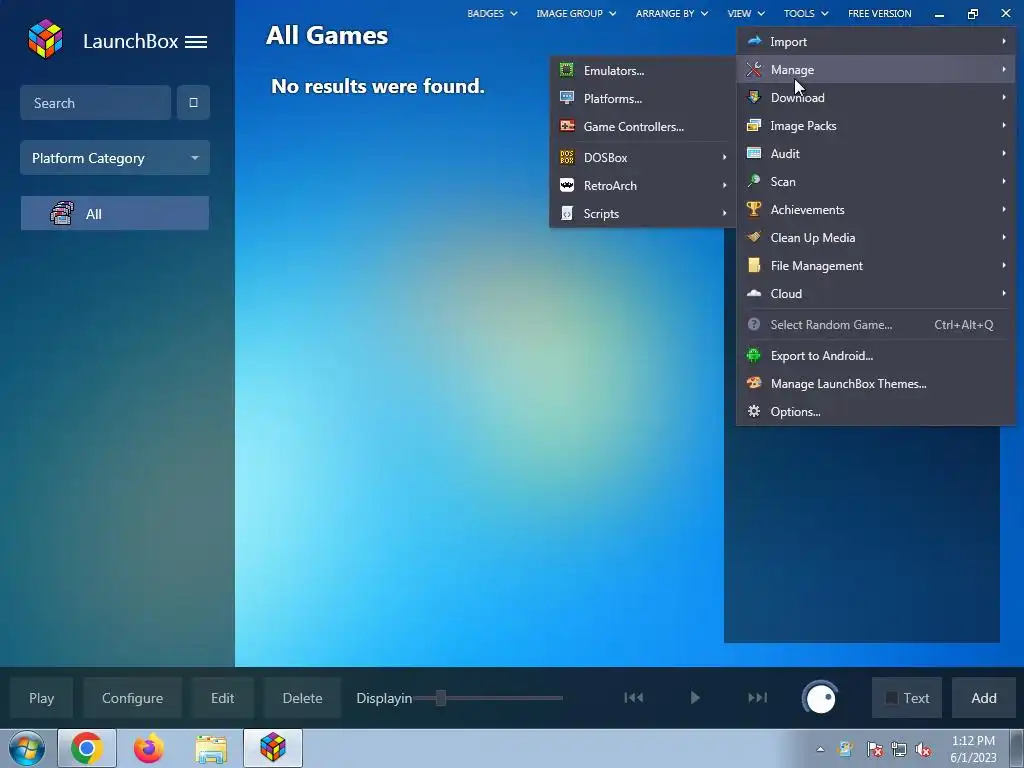Click the Emulators chip icon
The height and width of the screenshot is (768, 1024).
(567, 70)
